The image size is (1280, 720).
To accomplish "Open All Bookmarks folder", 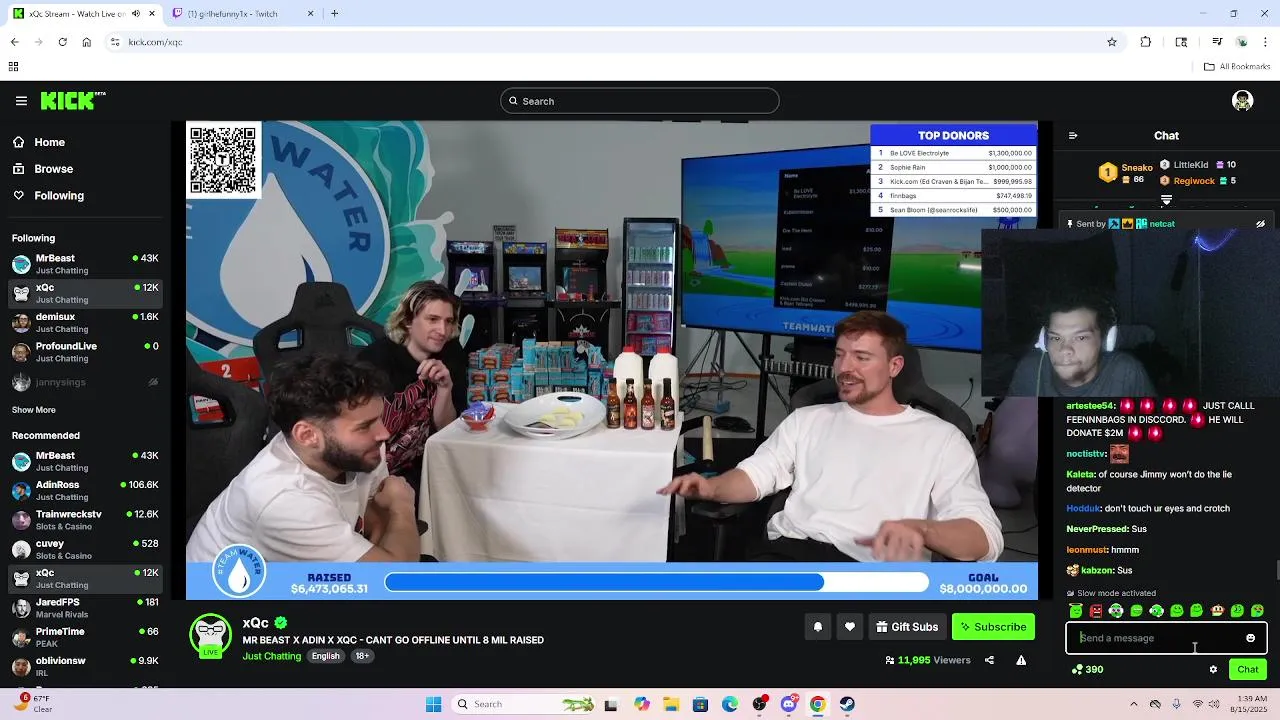I will 1237,67.
